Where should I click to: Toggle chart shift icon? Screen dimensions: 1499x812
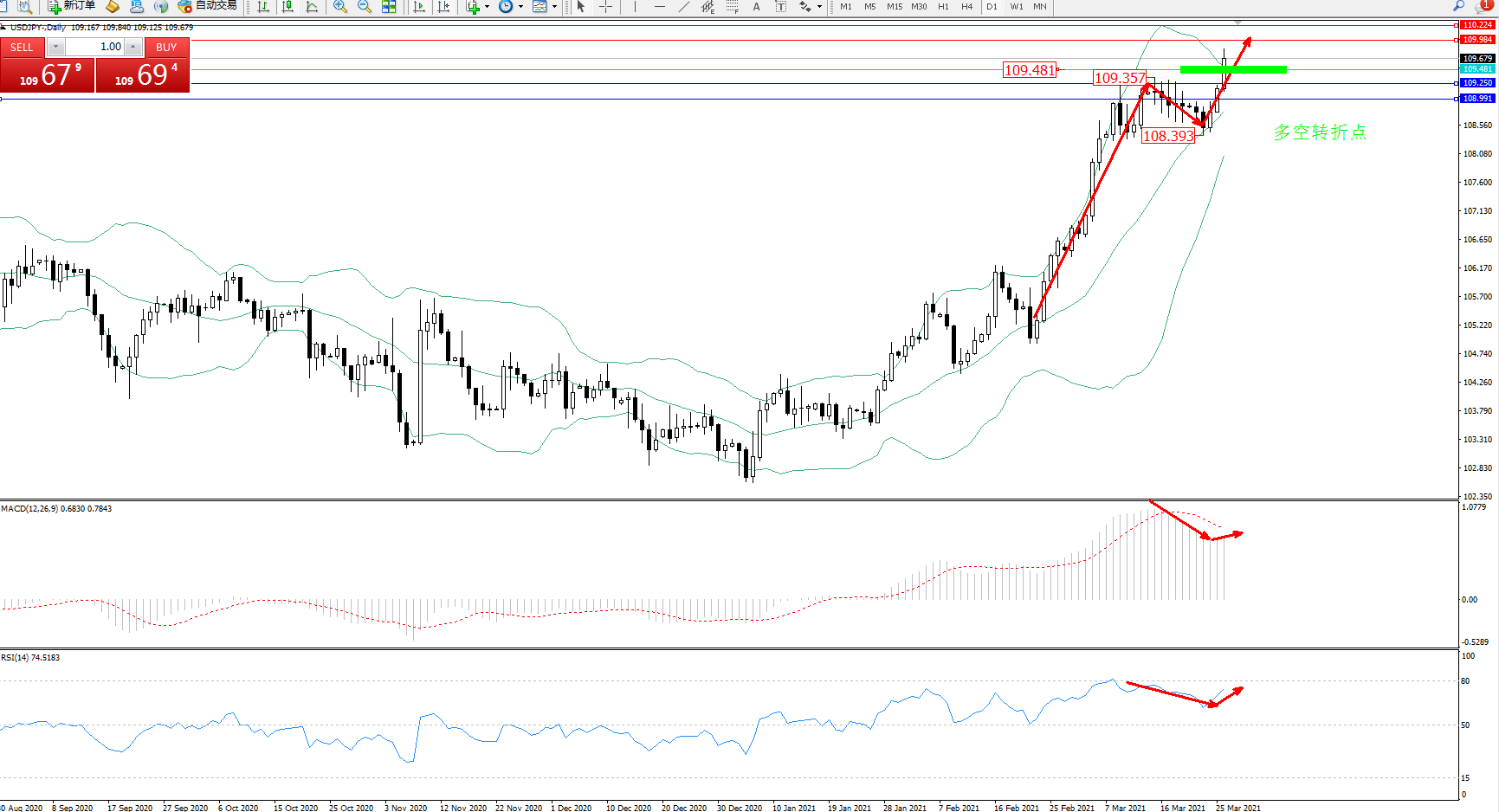coord(443,7)
